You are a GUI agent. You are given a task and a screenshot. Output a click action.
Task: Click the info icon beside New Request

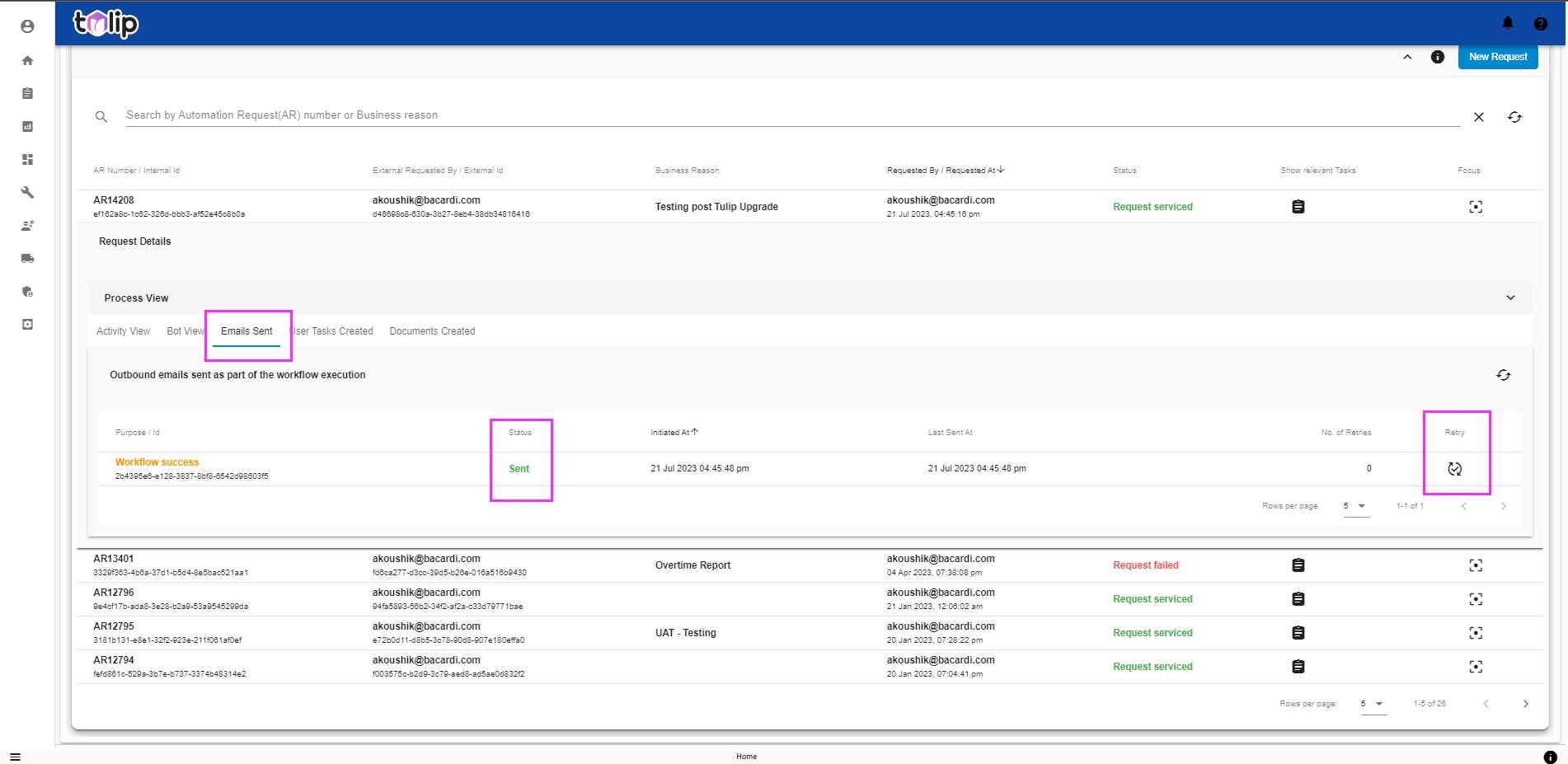point(1438,57)
